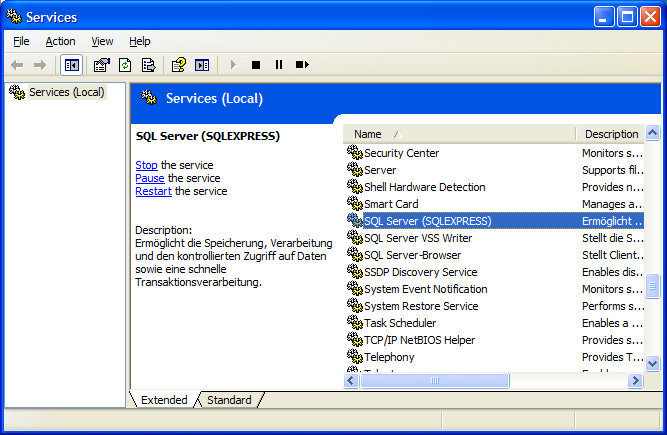Click the gear icon for Security Center
This screenshot has width=667, height=435.
[354, 152]
